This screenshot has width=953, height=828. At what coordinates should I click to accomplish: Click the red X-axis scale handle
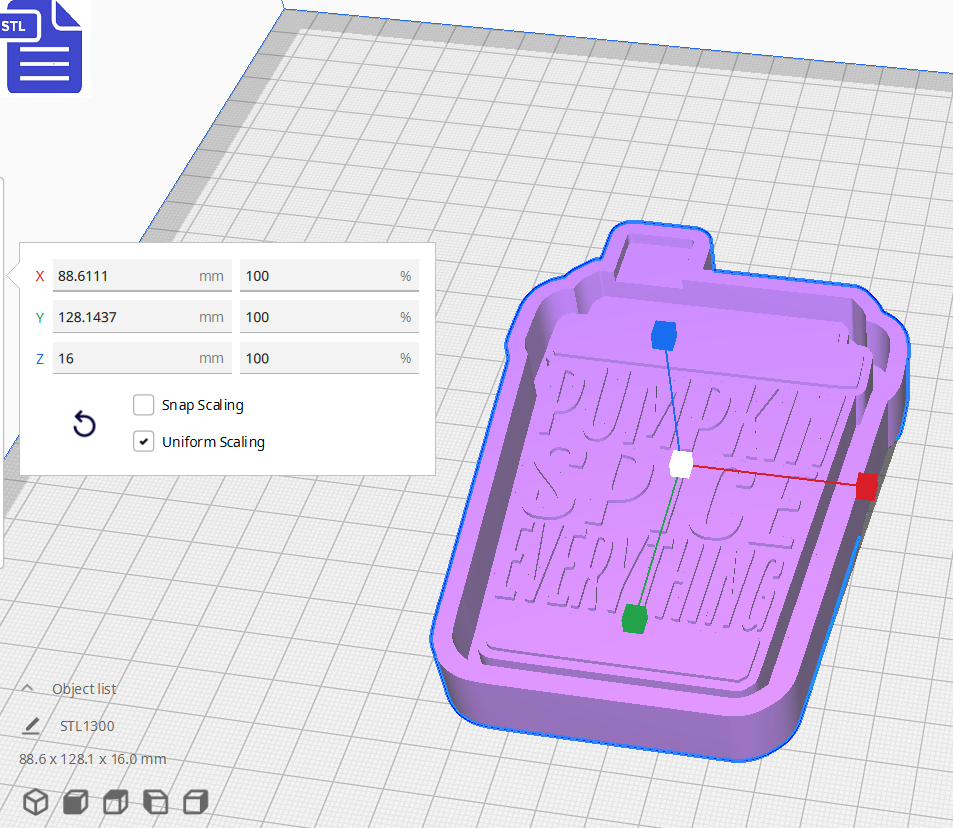point(866,487)
